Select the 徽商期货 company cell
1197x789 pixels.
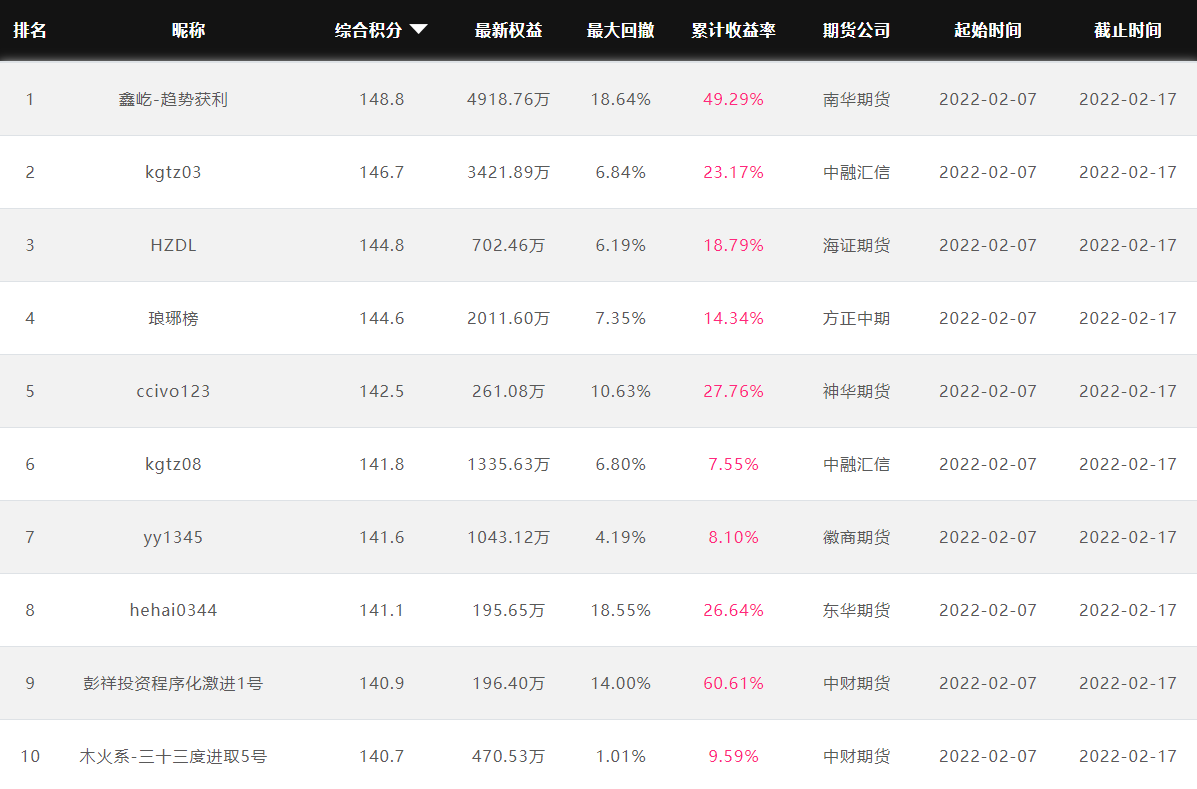click(x=857, y=537)
